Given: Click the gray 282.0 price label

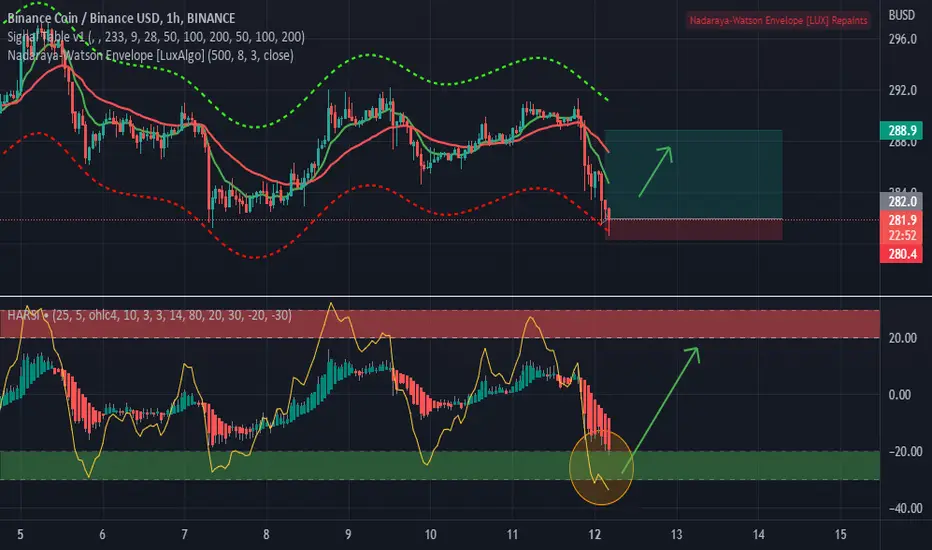Looking at the screenshot, I should pos(901,202).
